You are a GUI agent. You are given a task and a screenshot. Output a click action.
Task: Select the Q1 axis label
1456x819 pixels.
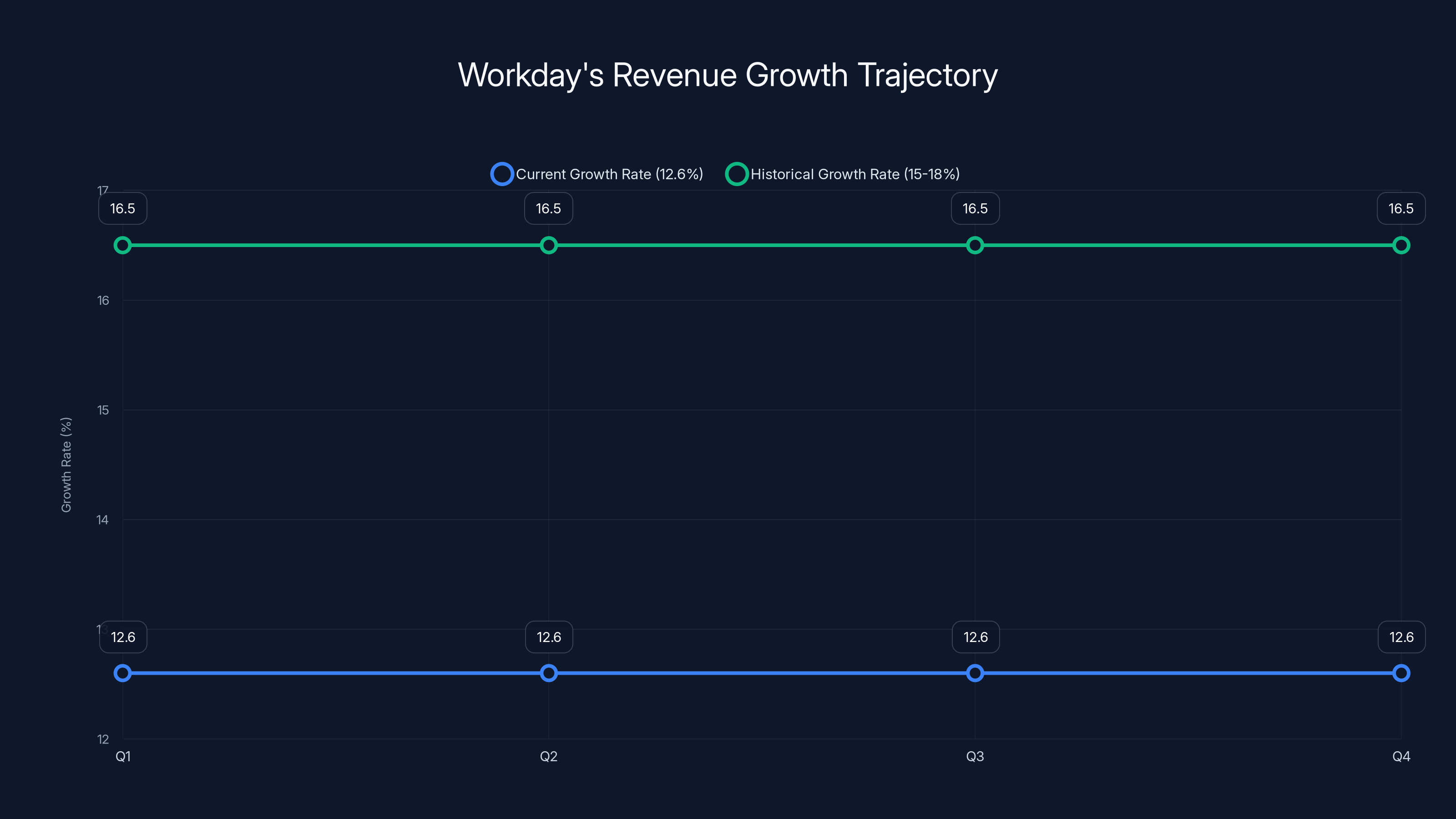tap(124, 756)
